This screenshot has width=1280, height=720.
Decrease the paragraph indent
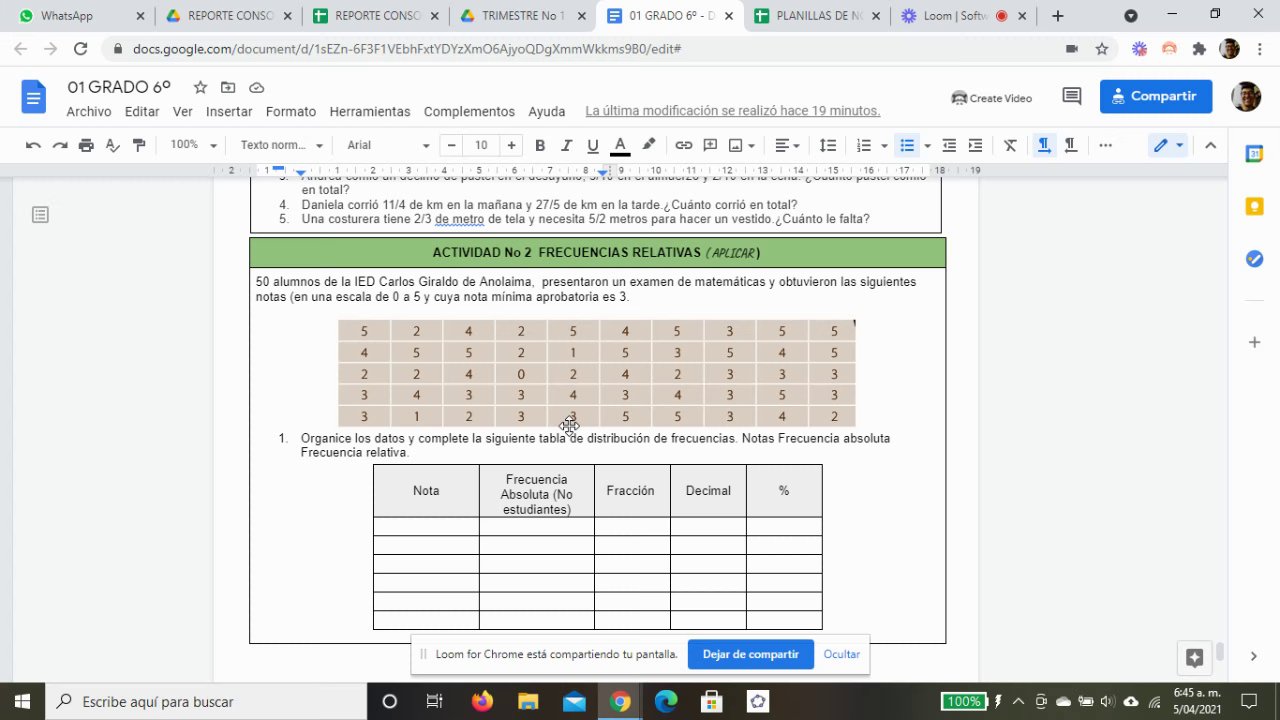[x=949, y=145]
